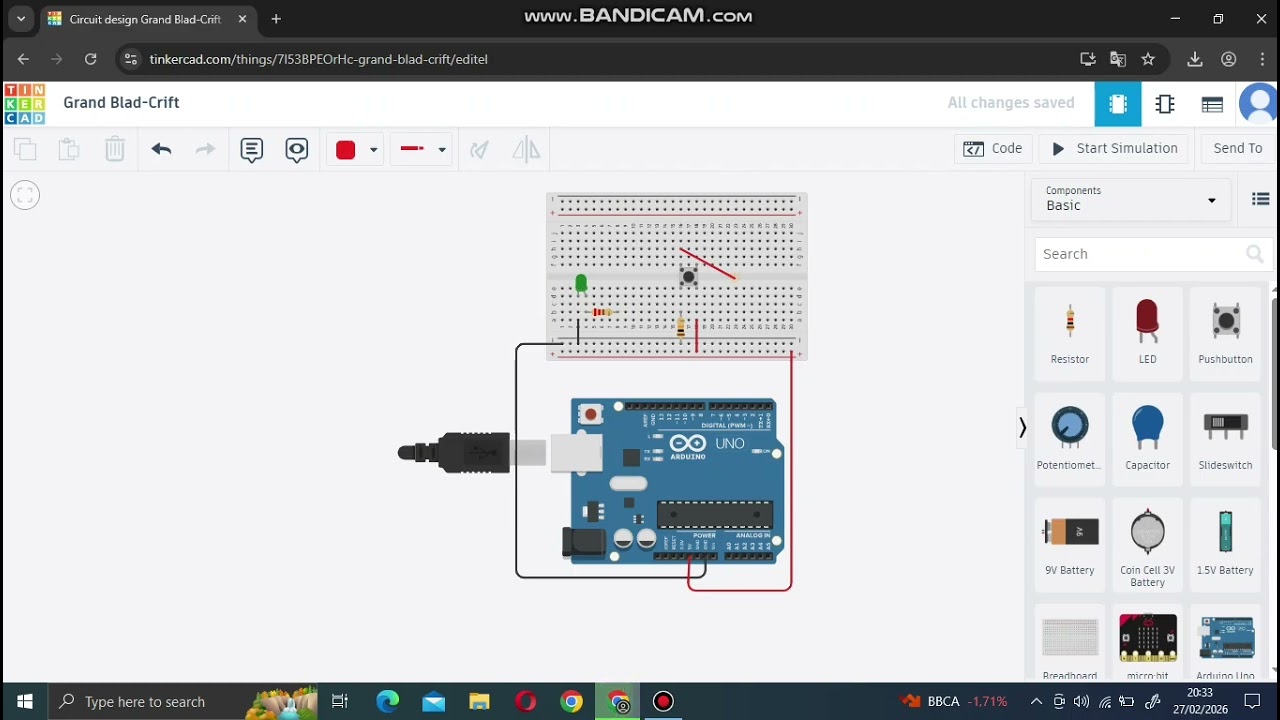The height and width of the screenshot is (720, 1280).
Task: Click the green LED on breadboard
Action: pyautogui.click(x=581, y=284)
